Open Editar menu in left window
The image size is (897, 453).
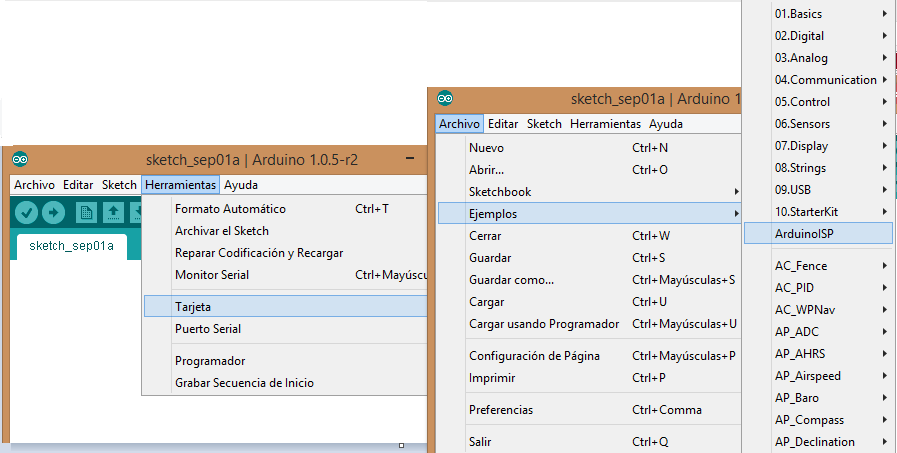click(x=78, y=185)
